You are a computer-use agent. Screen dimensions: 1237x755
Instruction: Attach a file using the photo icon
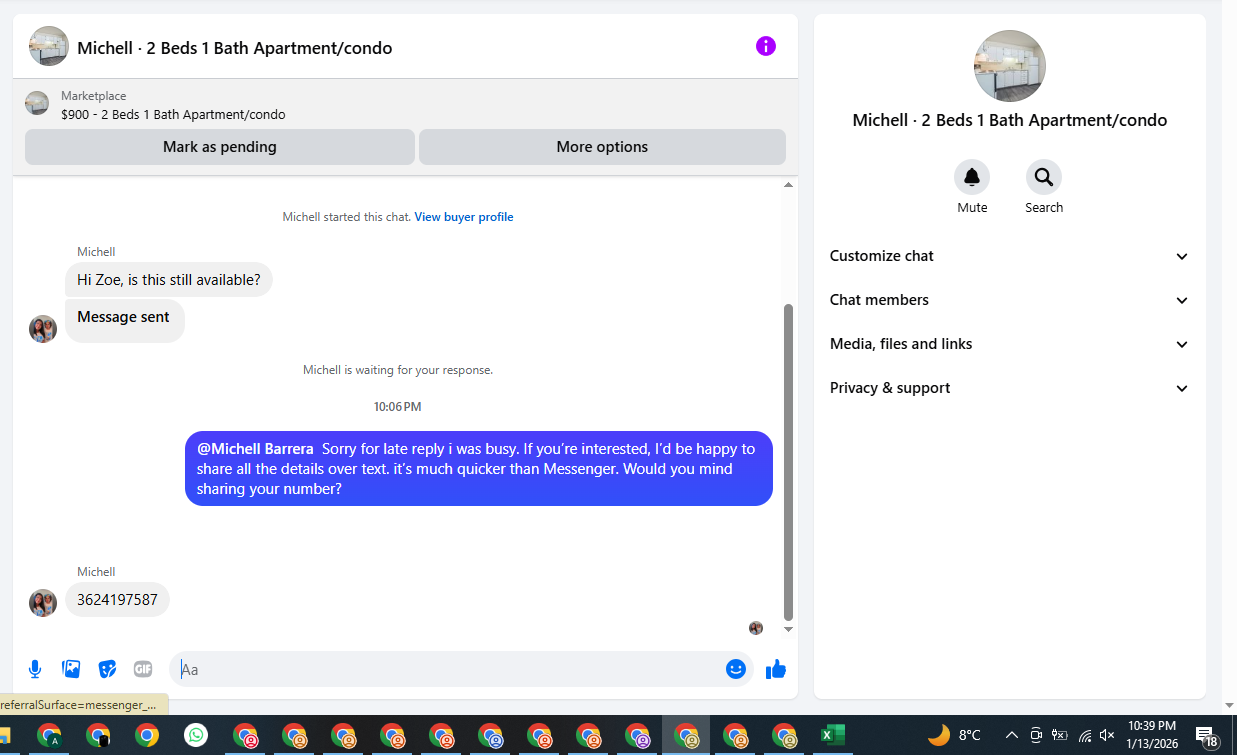(x=71, y=669)
